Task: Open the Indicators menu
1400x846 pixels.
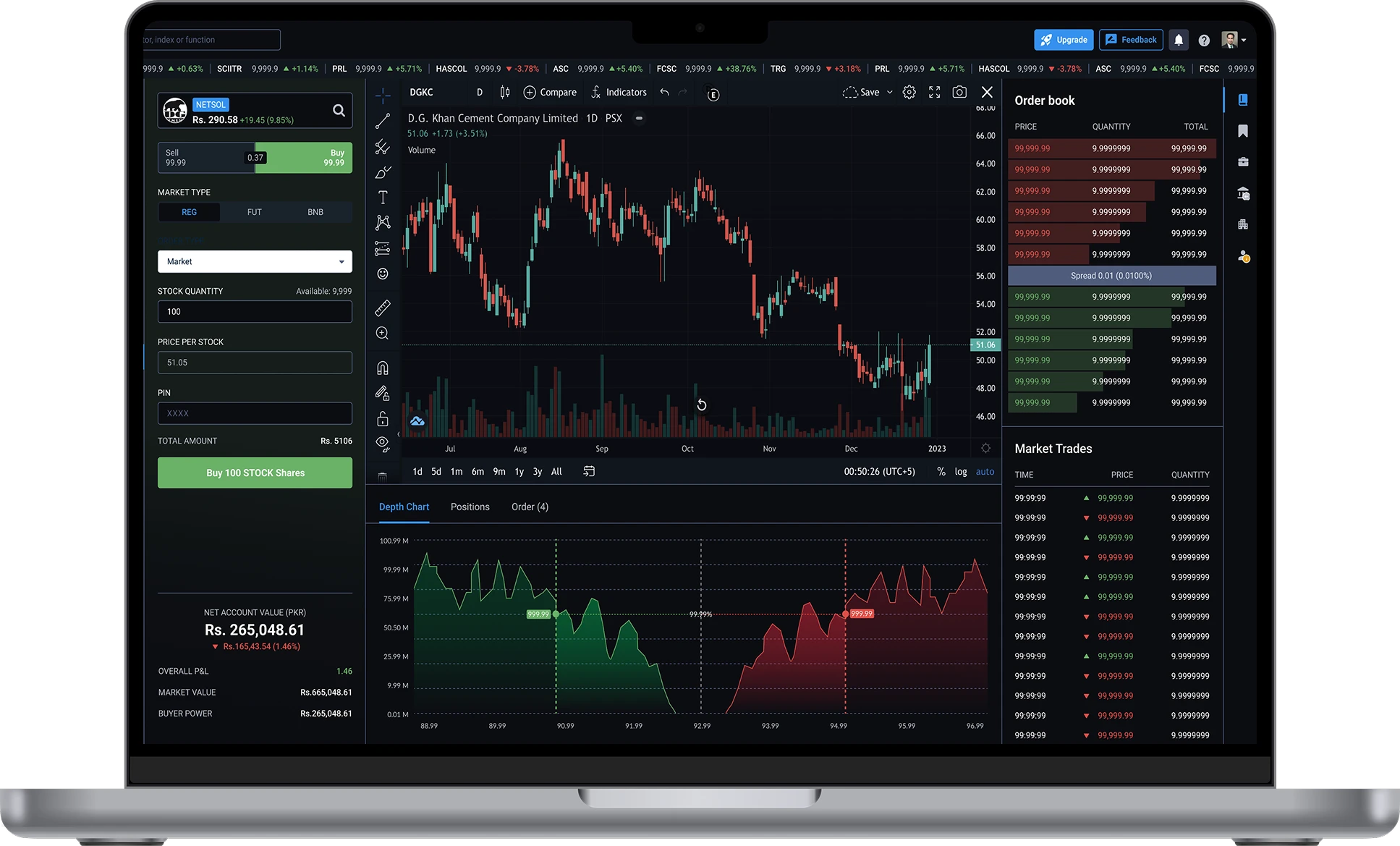Action: (619, 92)
